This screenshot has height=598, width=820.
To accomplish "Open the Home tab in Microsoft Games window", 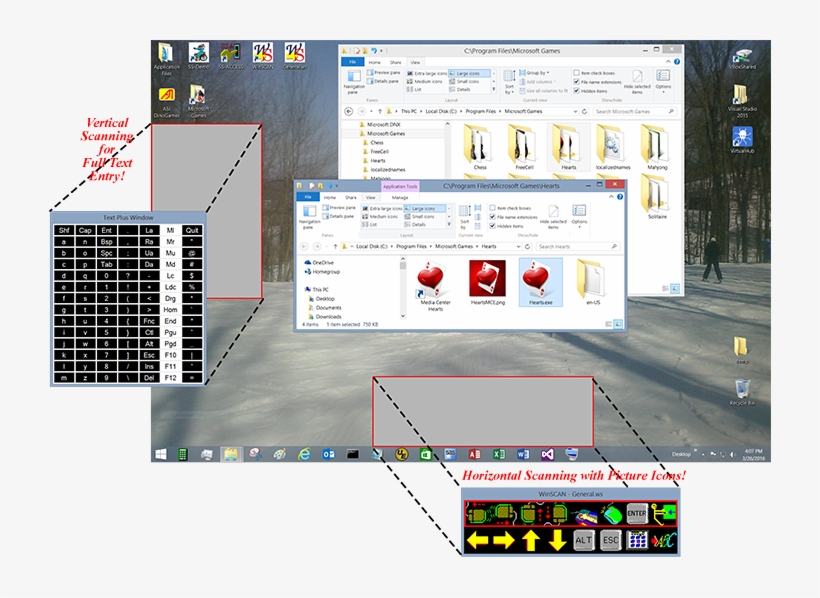I will point(375,62).
